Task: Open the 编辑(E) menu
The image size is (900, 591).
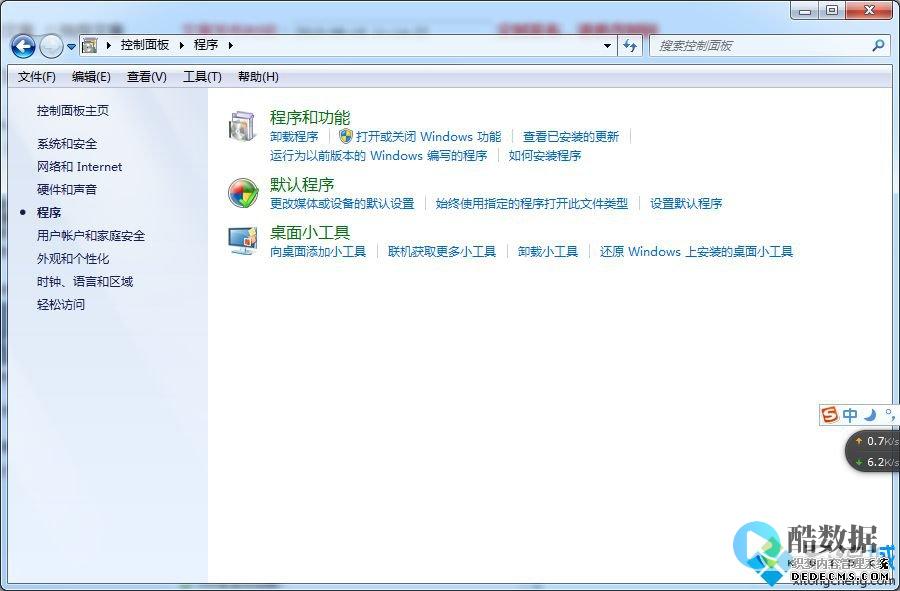Action: (91, 76)
